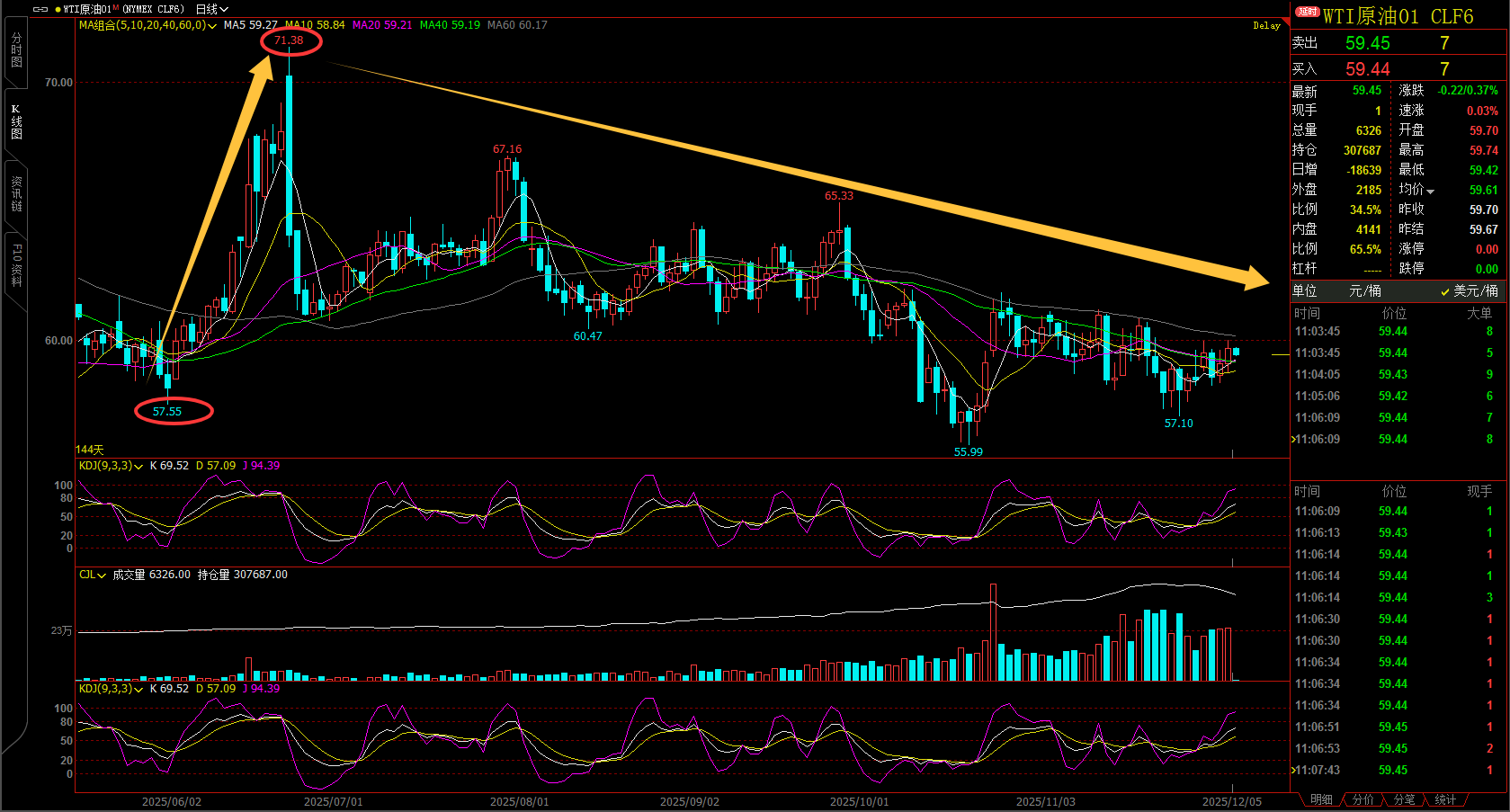Open the 资讯链 side tab
Screen dimensions: 1510x812
click(x=16, y=193)
